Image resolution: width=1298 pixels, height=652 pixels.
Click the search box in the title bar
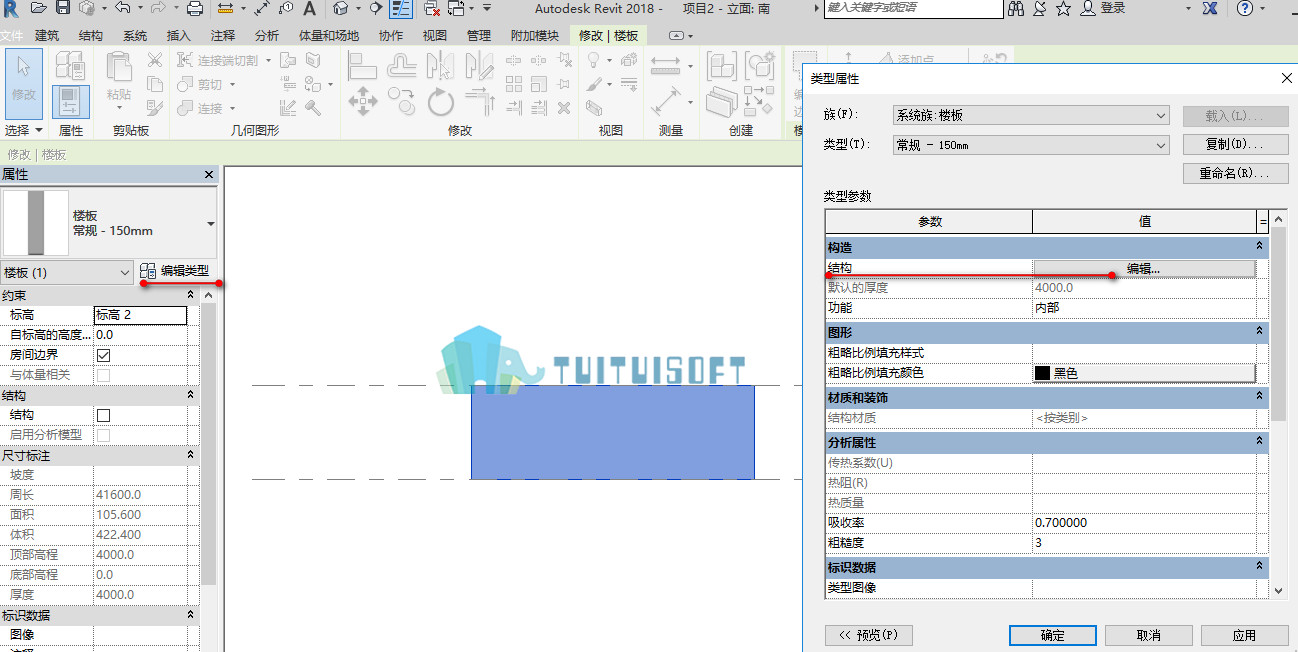coord(913,8)
